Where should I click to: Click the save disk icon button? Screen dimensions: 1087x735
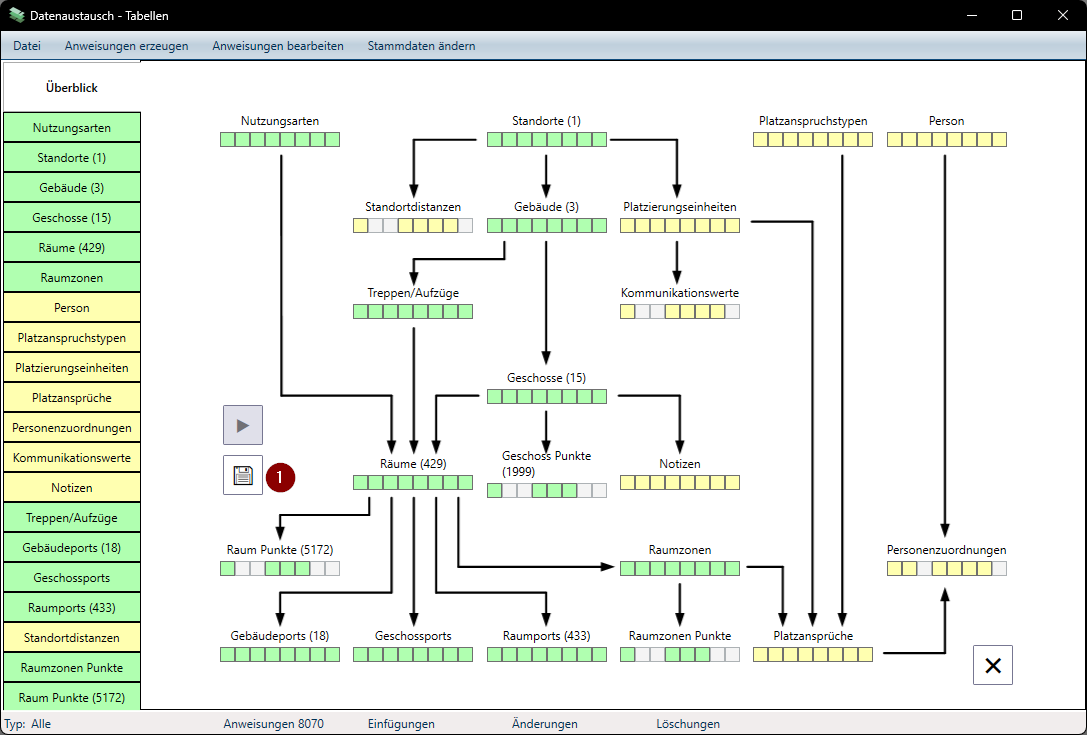pyautogui.click(x=243, y=475)
